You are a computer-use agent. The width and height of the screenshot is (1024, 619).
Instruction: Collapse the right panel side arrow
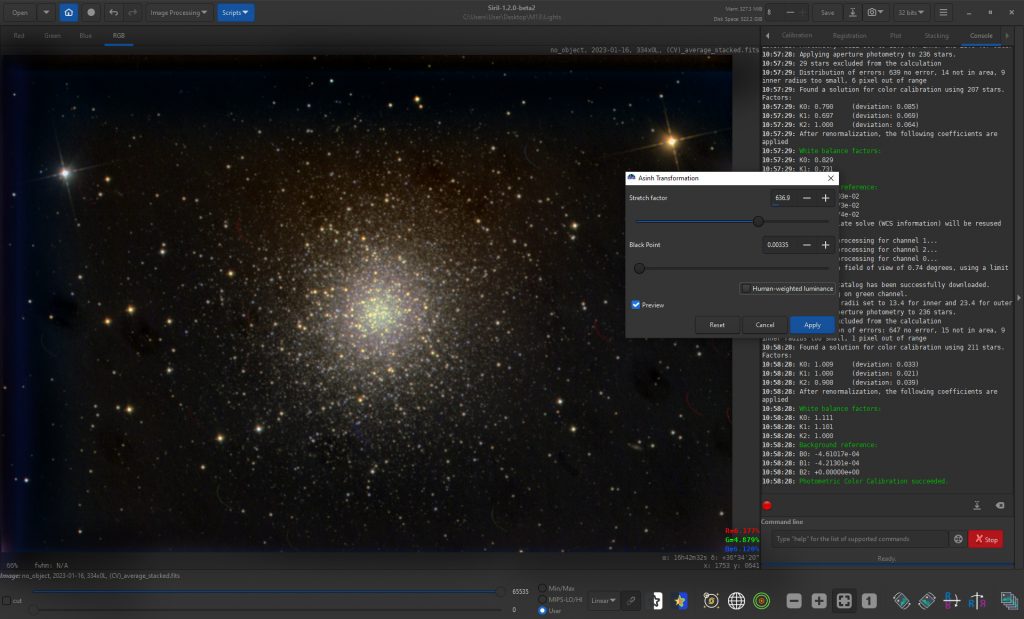coord(1019,298)
